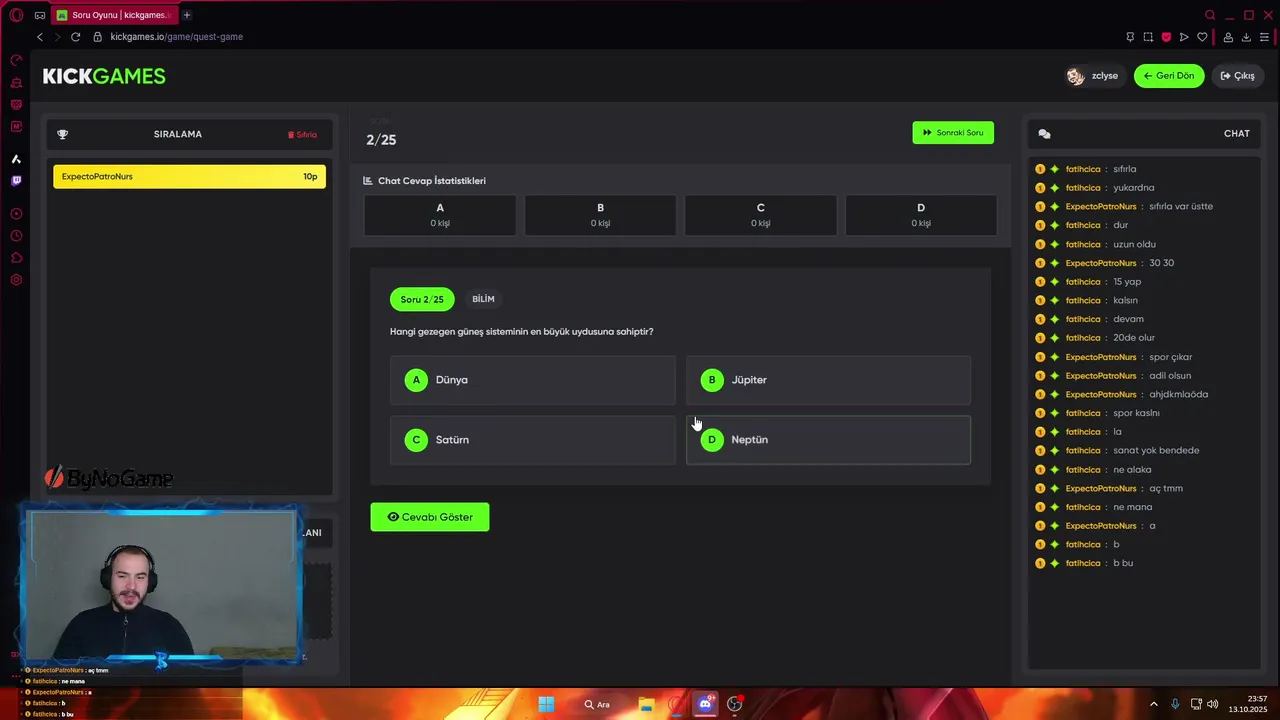Reload the kickgames.io page

tap(75, 37)
